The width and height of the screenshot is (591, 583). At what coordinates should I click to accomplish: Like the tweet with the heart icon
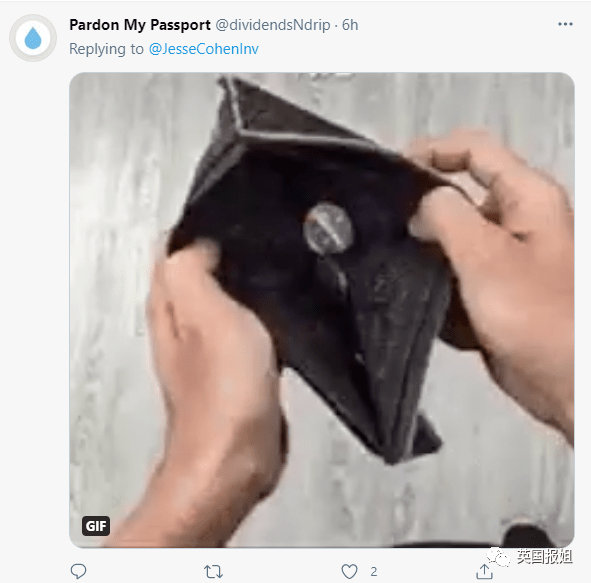click(349, 571)
